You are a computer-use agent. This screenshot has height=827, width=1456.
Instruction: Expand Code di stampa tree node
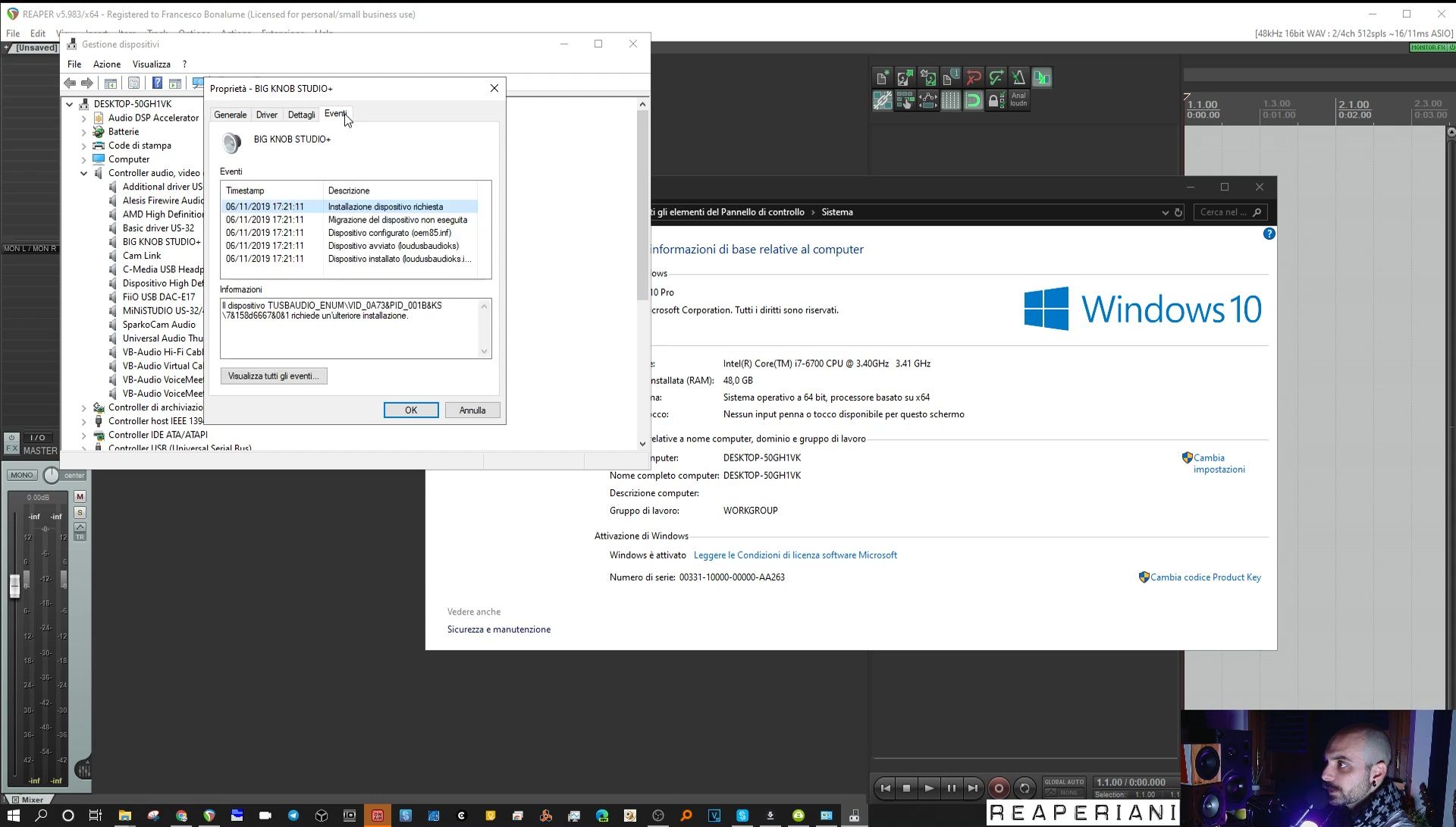84,146
